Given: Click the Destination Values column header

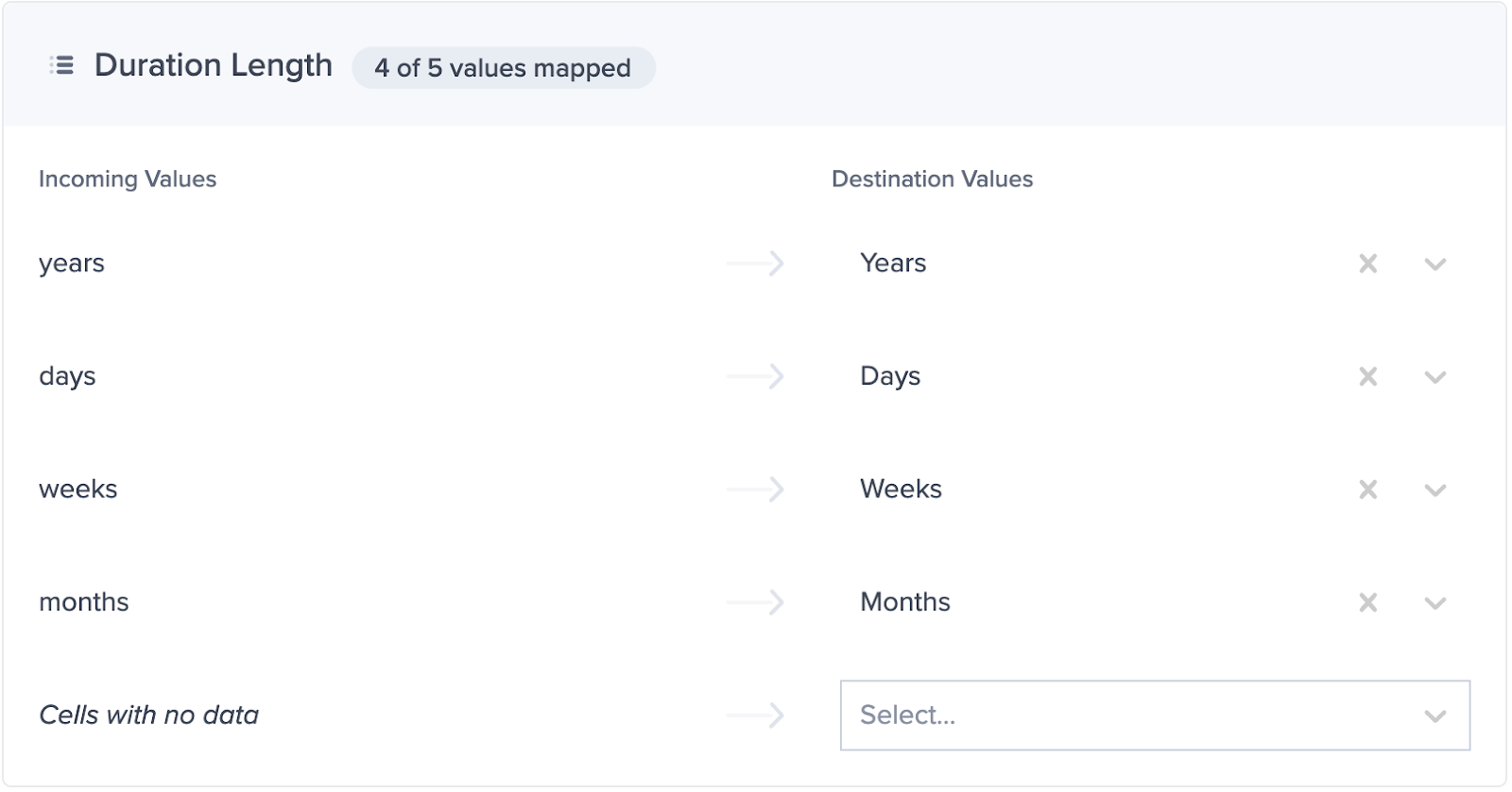Looking at the screenshot, I should pyautogui.click(x=932, y=179).
